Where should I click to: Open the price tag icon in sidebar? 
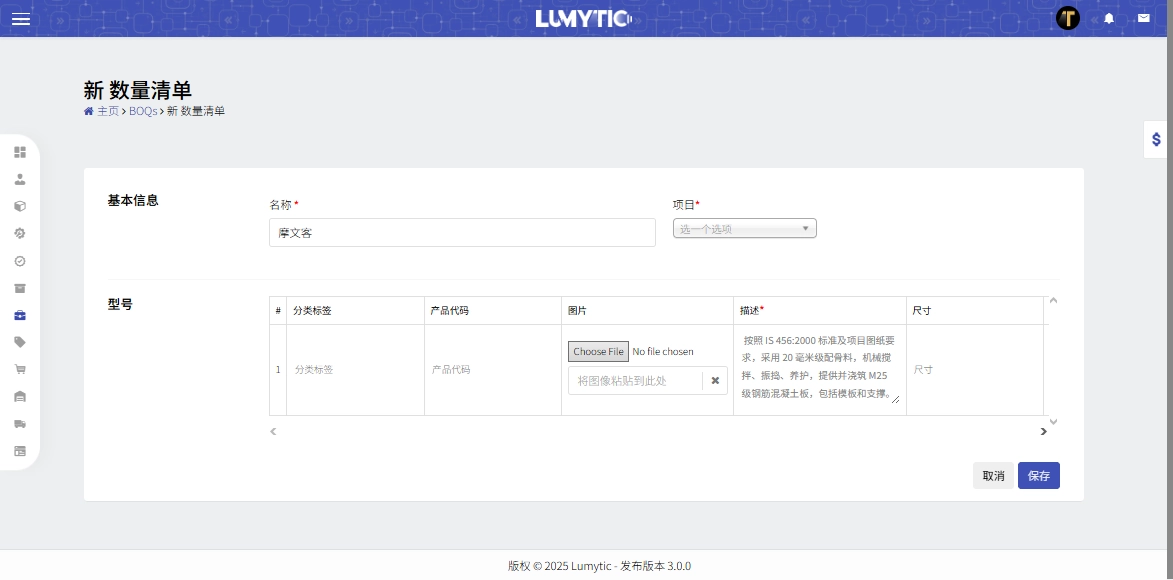click(x=20, y=342)
